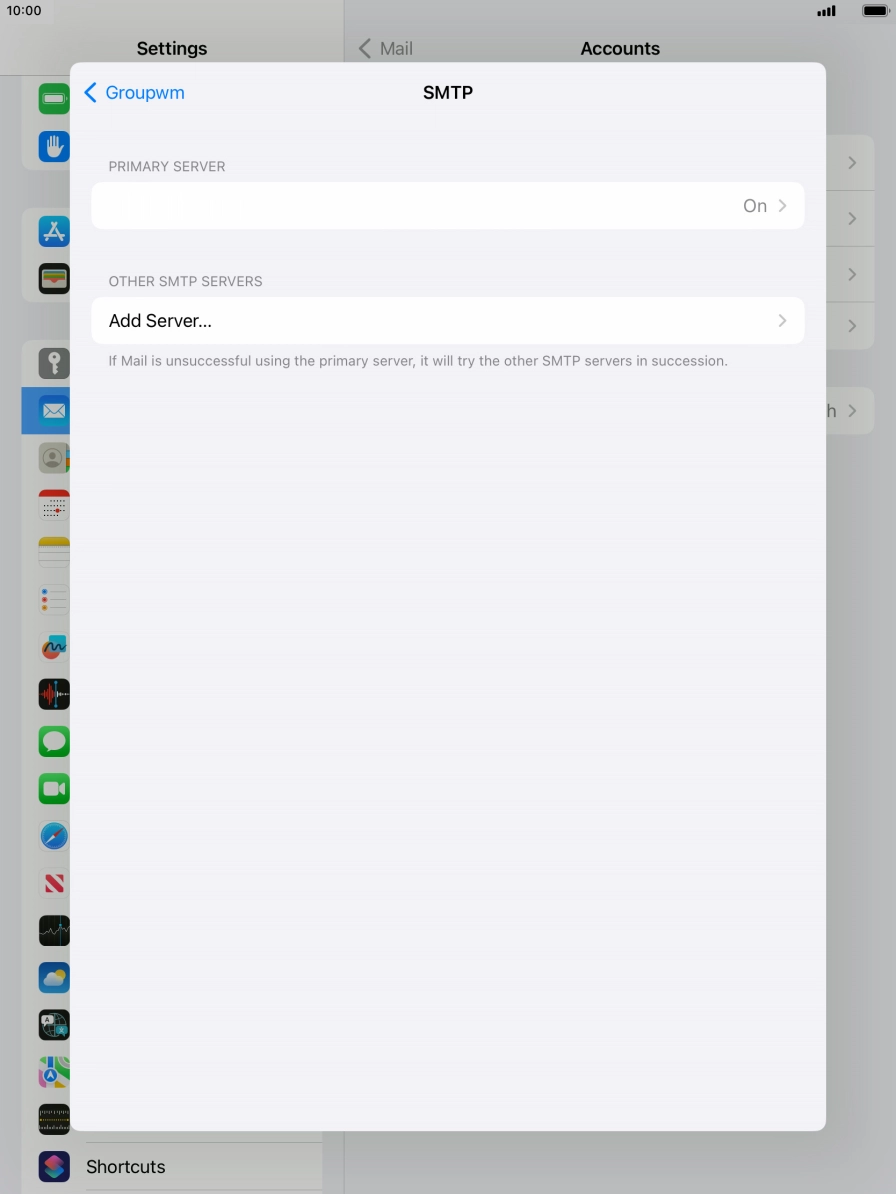Return to Mail via the back arrow
The image size is (896, 1194).
coord(385,48)
